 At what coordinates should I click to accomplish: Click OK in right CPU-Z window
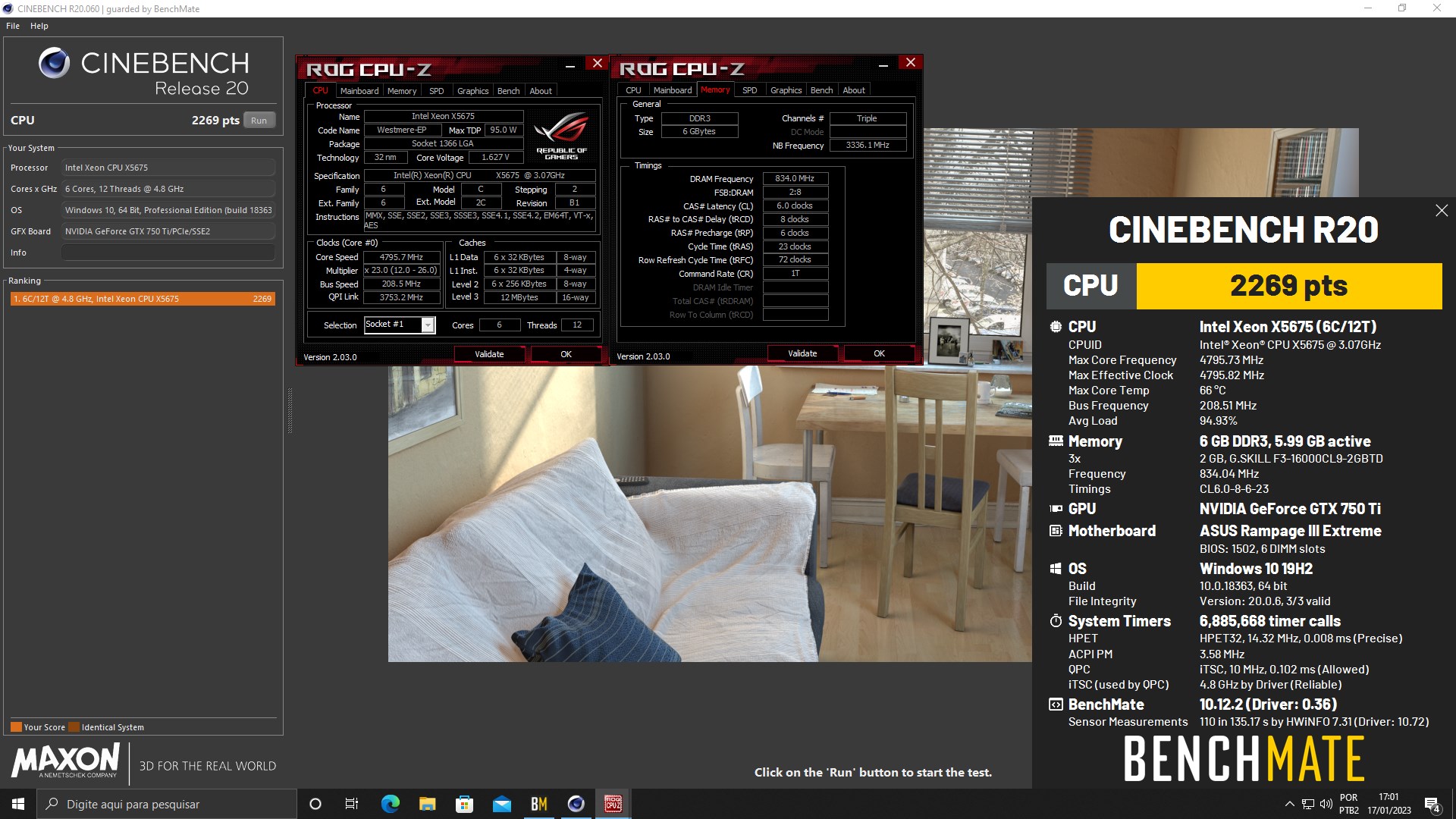879,353
